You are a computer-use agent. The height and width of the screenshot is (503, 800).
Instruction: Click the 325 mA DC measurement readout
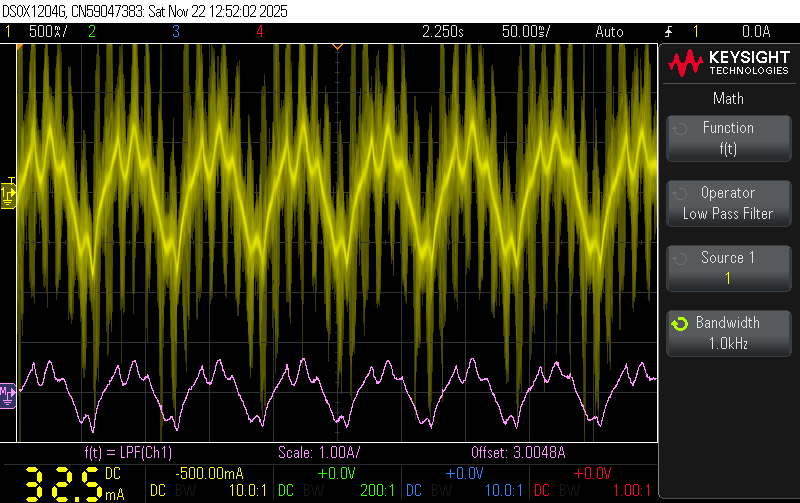[x=75, y=484]
